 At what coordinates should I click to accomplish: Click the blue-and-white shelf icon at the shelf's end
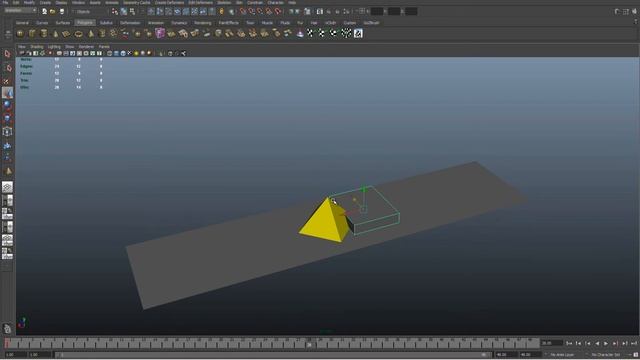coord(358,33)
